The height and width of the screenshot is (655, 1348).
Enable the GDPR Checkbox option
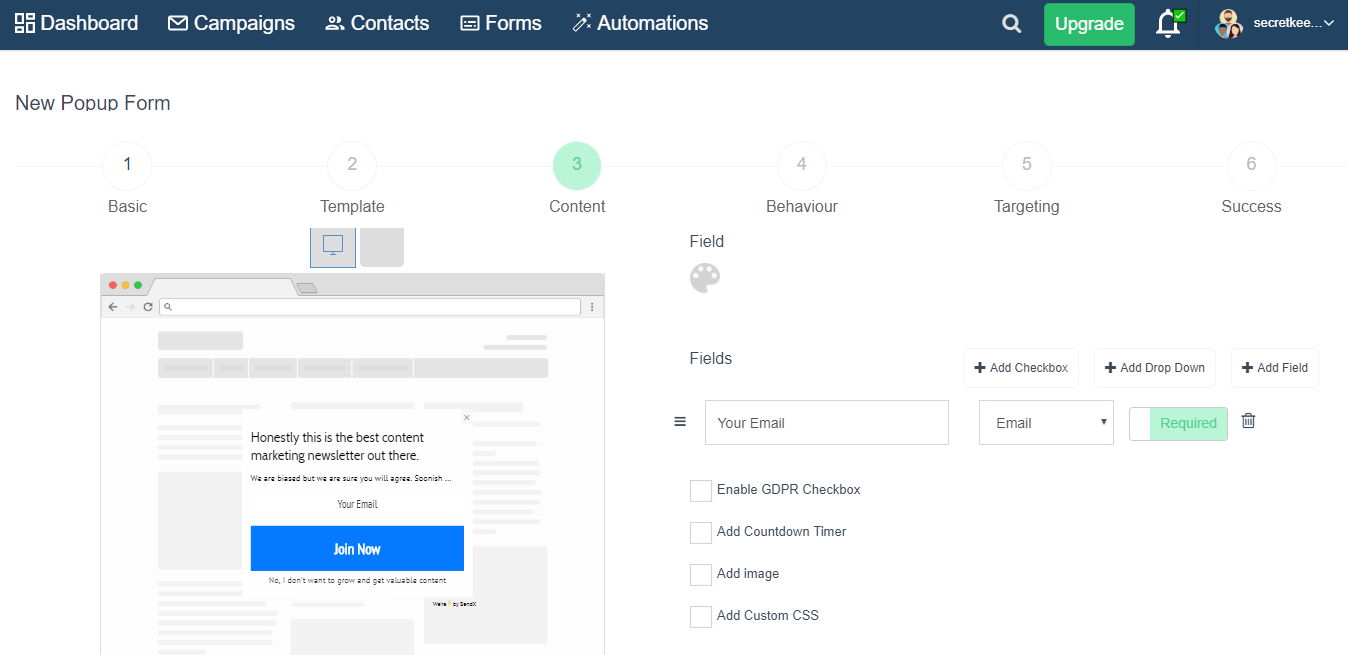click(x=700, y=490)
